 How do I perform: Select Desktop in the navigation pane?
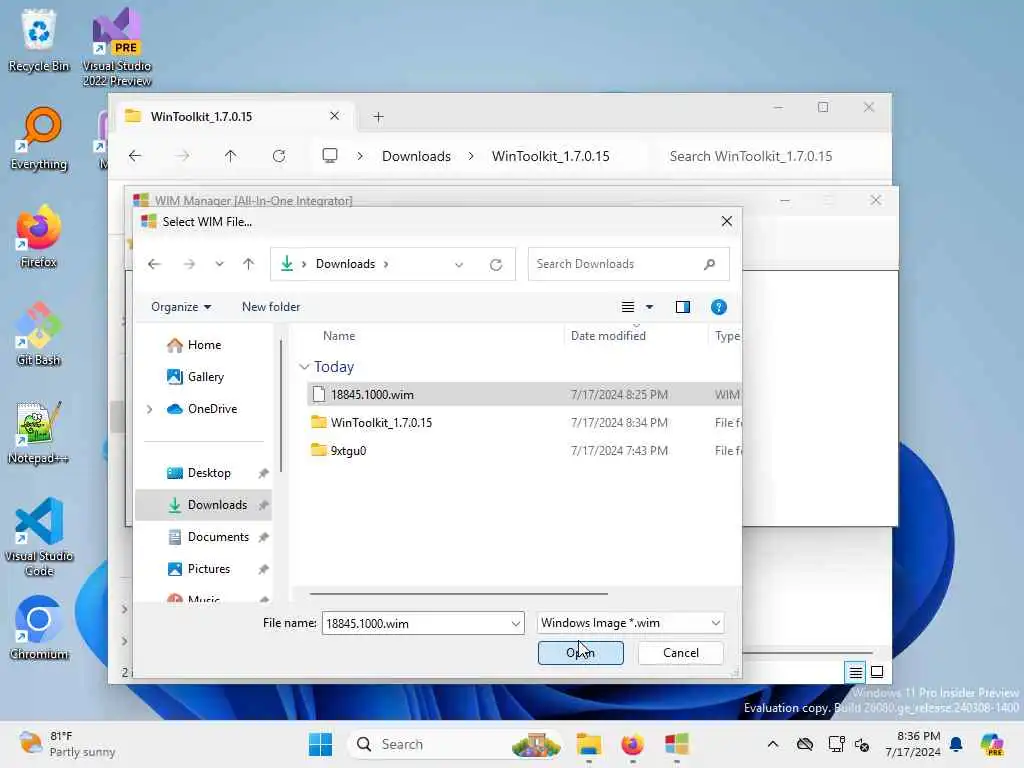(x=203, y=473)
